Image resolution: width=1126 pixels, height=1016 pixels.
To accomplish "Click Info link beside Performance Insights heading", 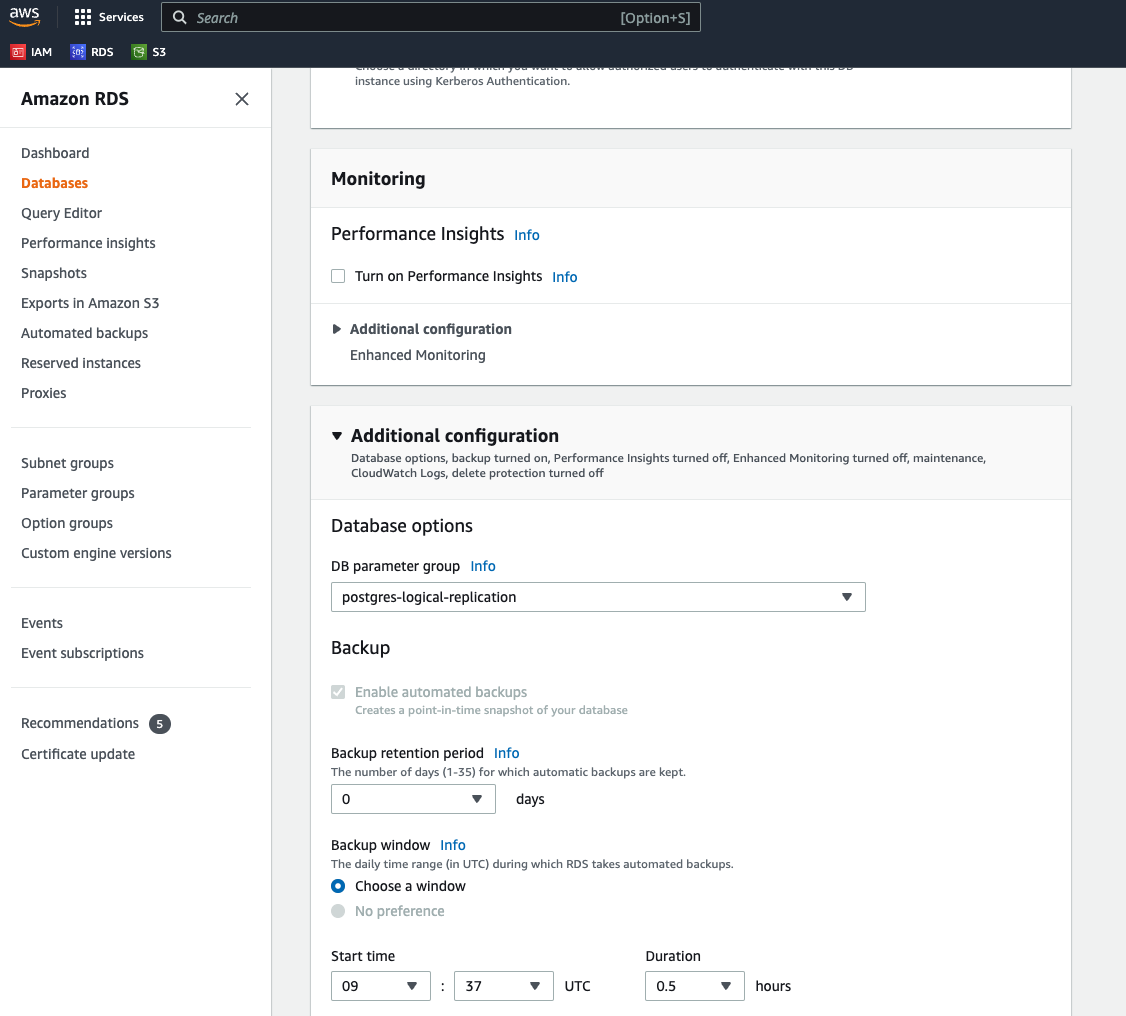I will 526,236.
